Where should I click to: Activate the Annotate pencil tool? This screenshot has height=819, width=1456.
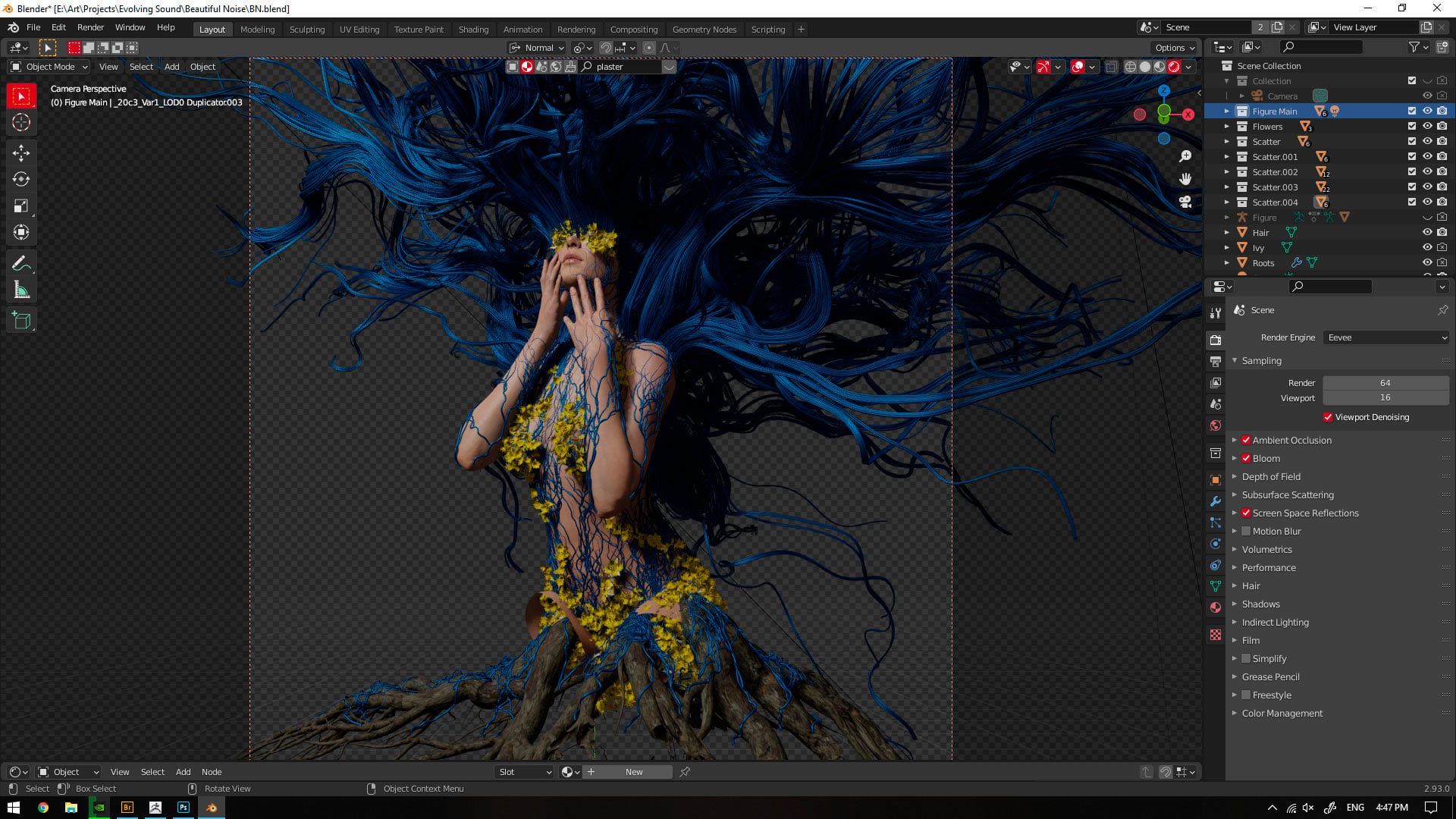[21, 264]
